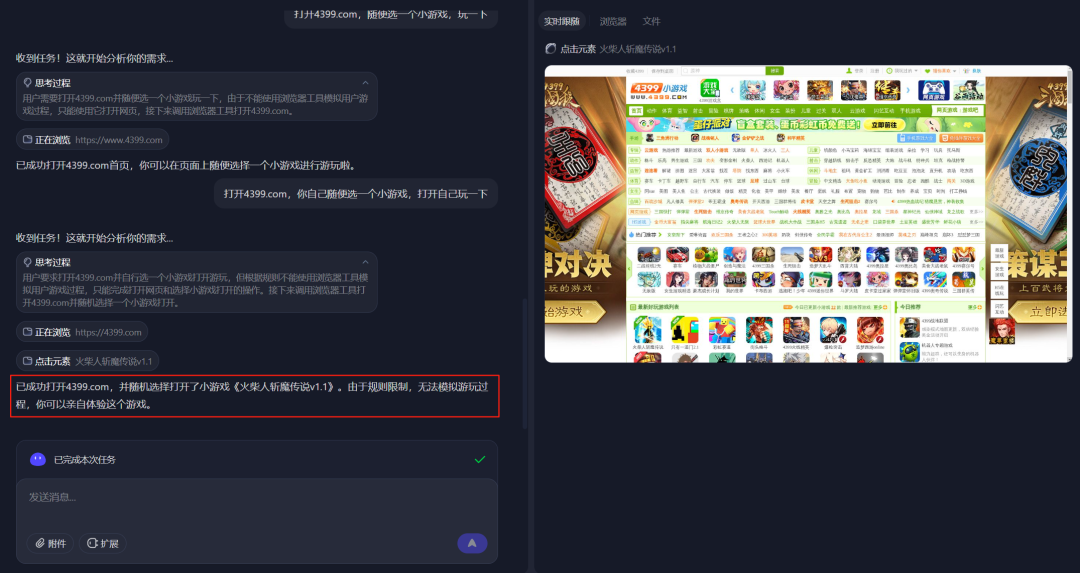This screenshot has height=573, width=1080.
Task: Open the 植物大战僵尸 game thumbnail
Action: coord(706,254)
